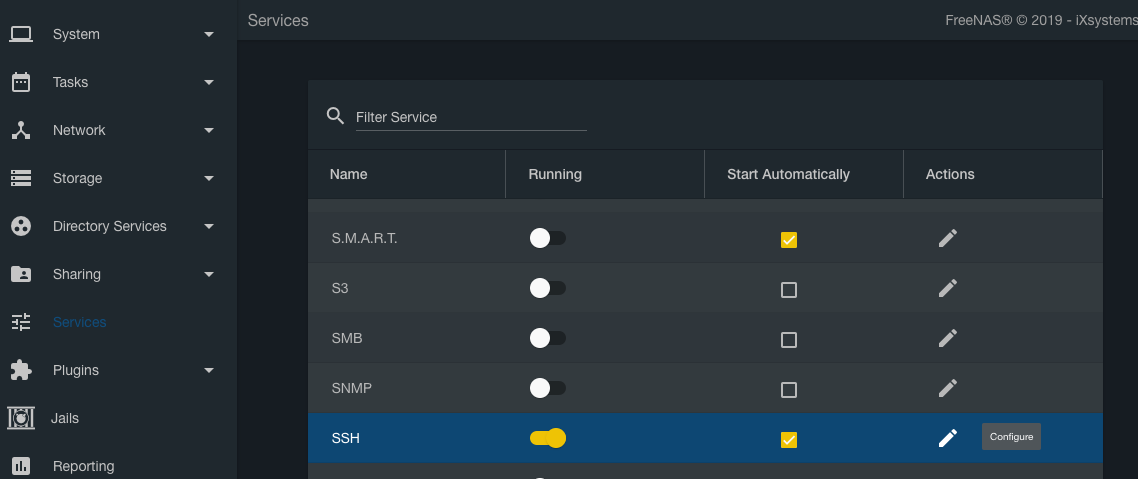
Task: Uncheck Start Automatically for SSH
Action: click(789, 440)
